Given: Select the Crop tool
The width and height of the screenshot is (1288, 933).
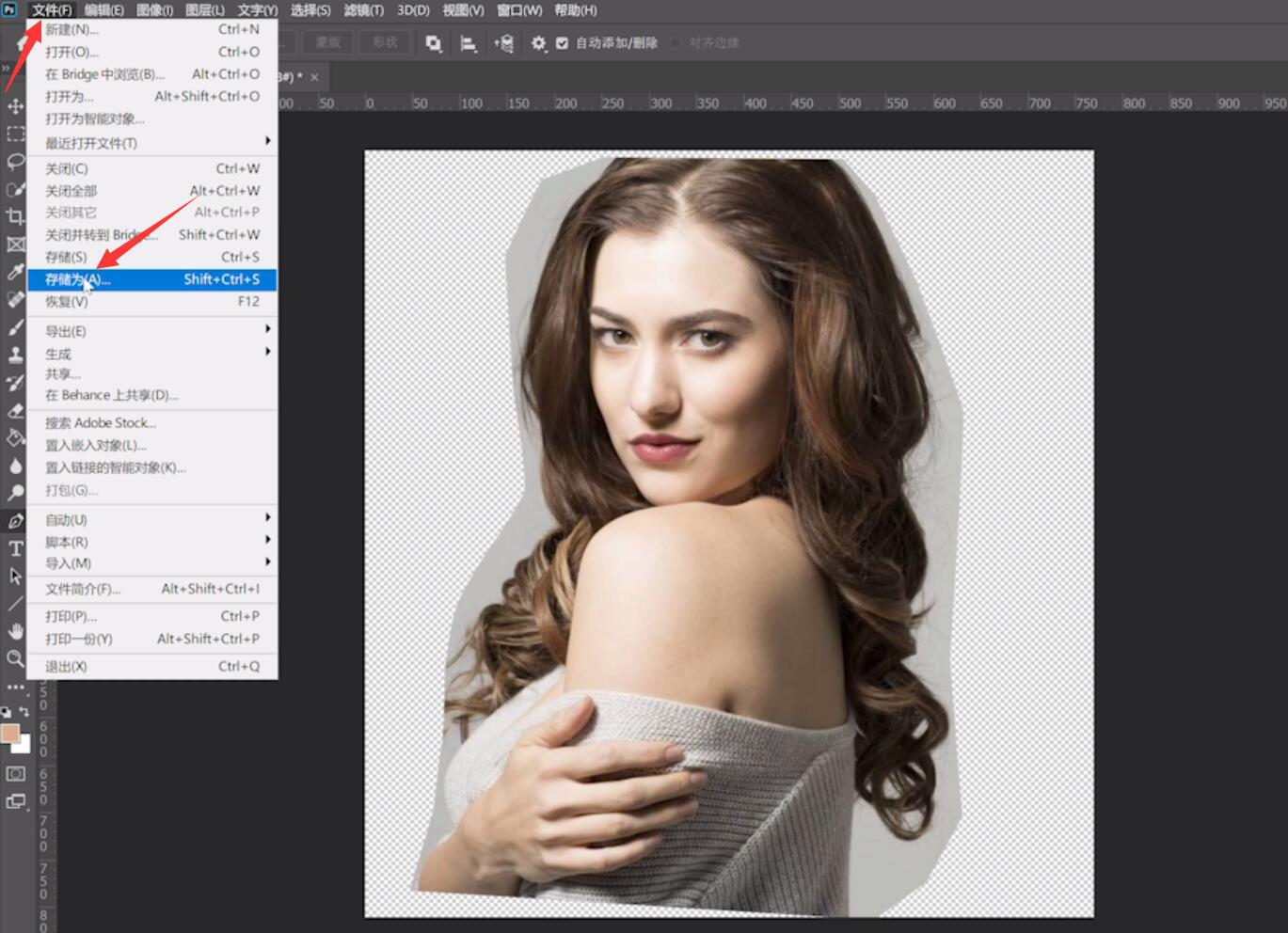Looking at the screenshot, I should [15, 216].
